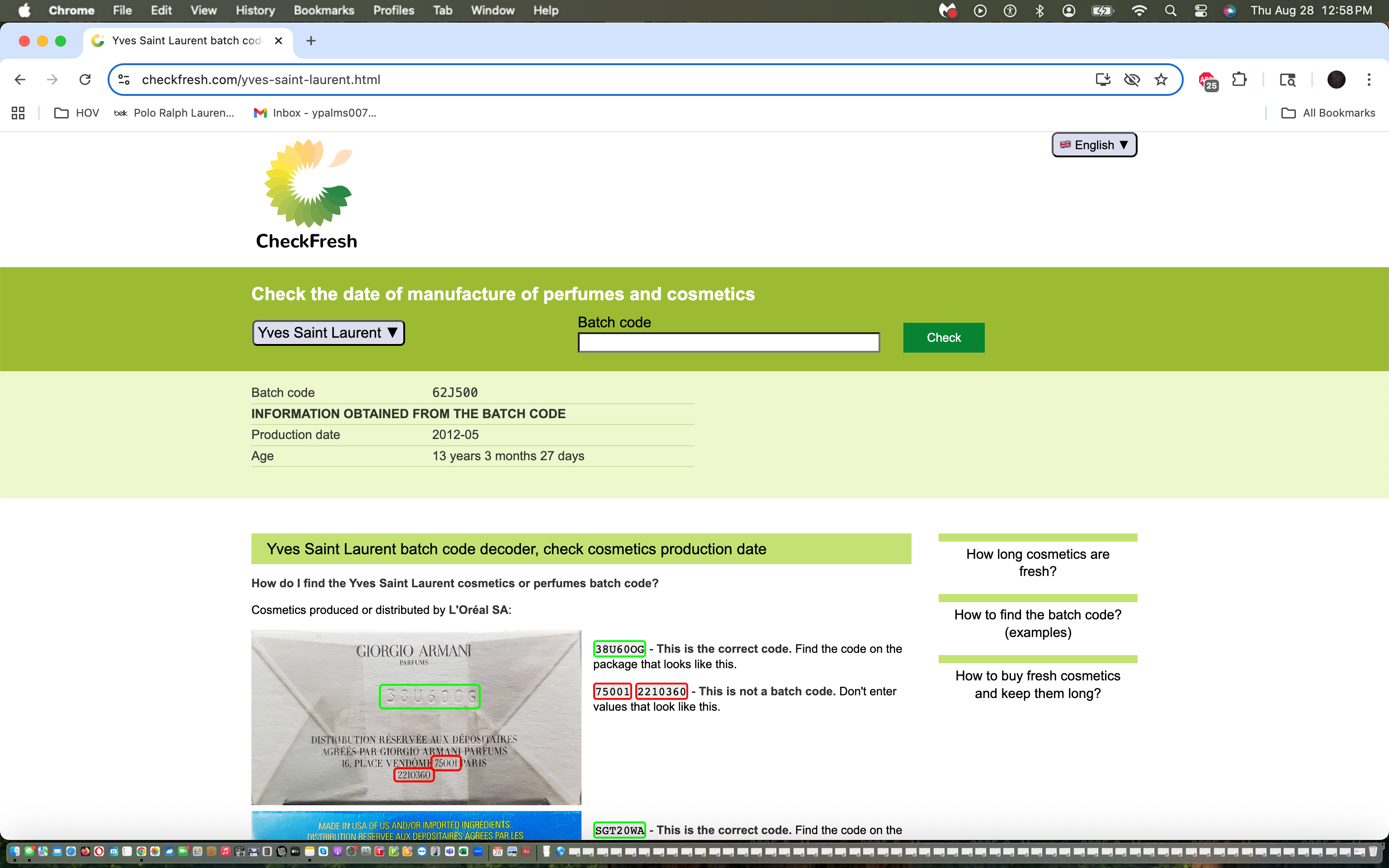The width and height of the screenshot is (1389, 868).
Task: Open the All Bookmarks folder
Action: pyautogui.click(x=1328, y=113)
